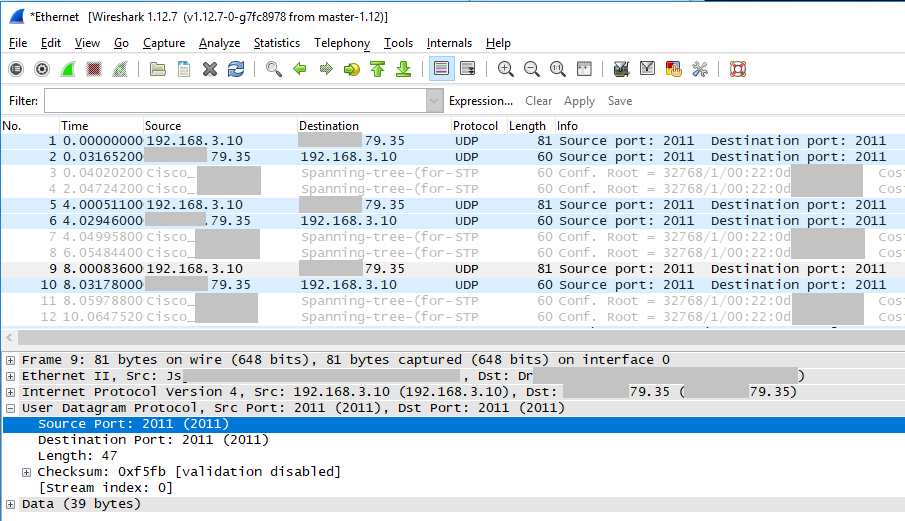Open the Edit menu
The width and height of the screenshot is (905, 521).
point(51,43)
